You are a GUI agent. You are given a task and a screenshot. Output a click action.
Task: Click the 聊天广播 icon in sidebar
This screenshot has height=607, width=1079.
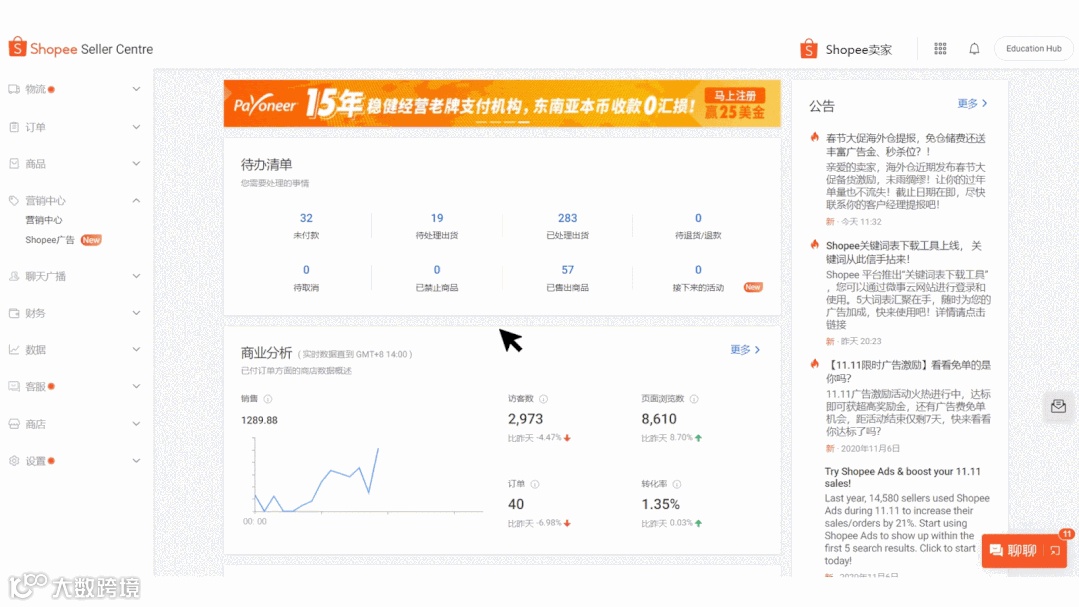coord(14,276)
